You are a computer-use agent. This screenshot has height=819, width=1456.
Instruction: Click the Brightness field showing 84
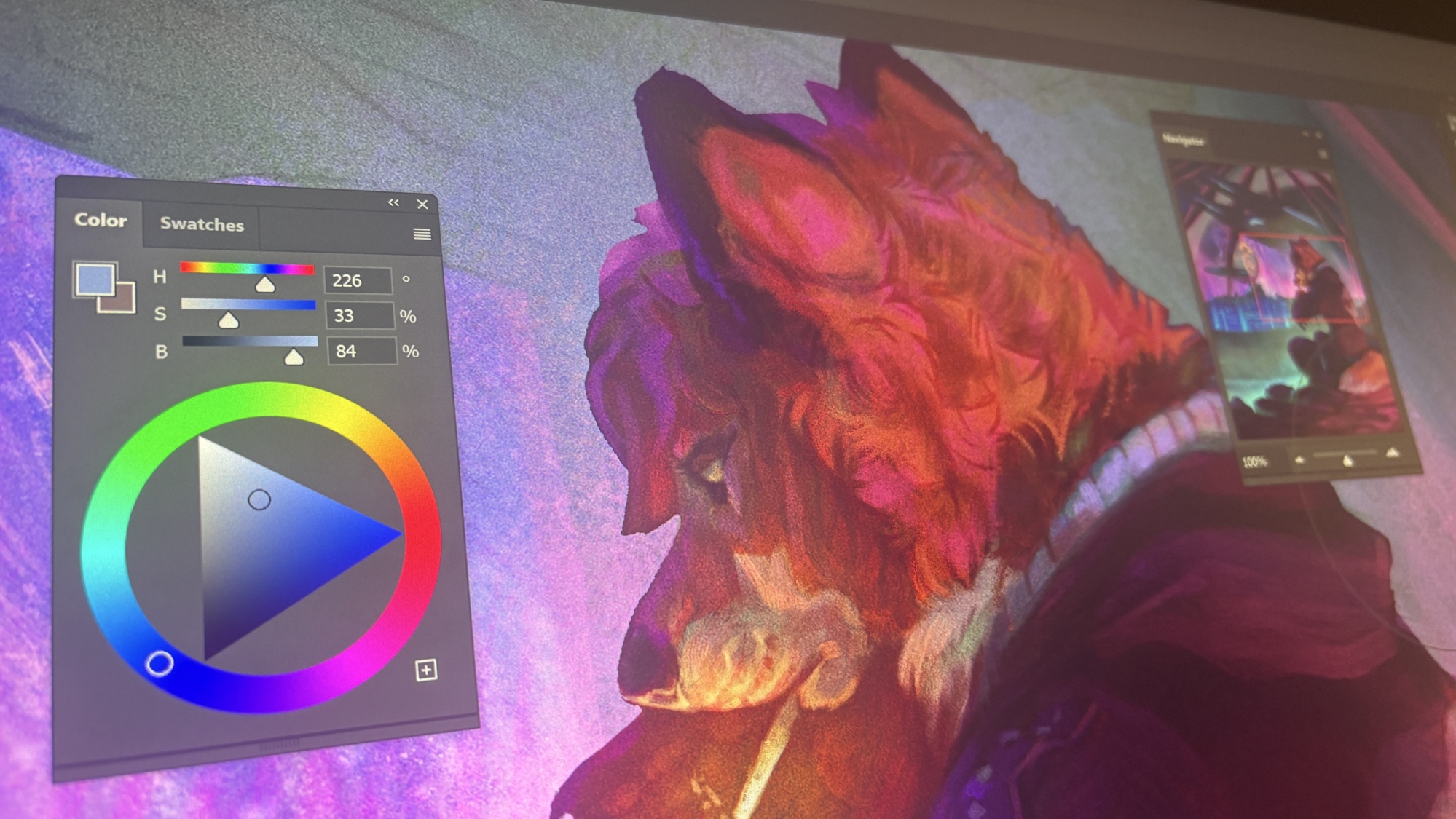coord(361,351)
